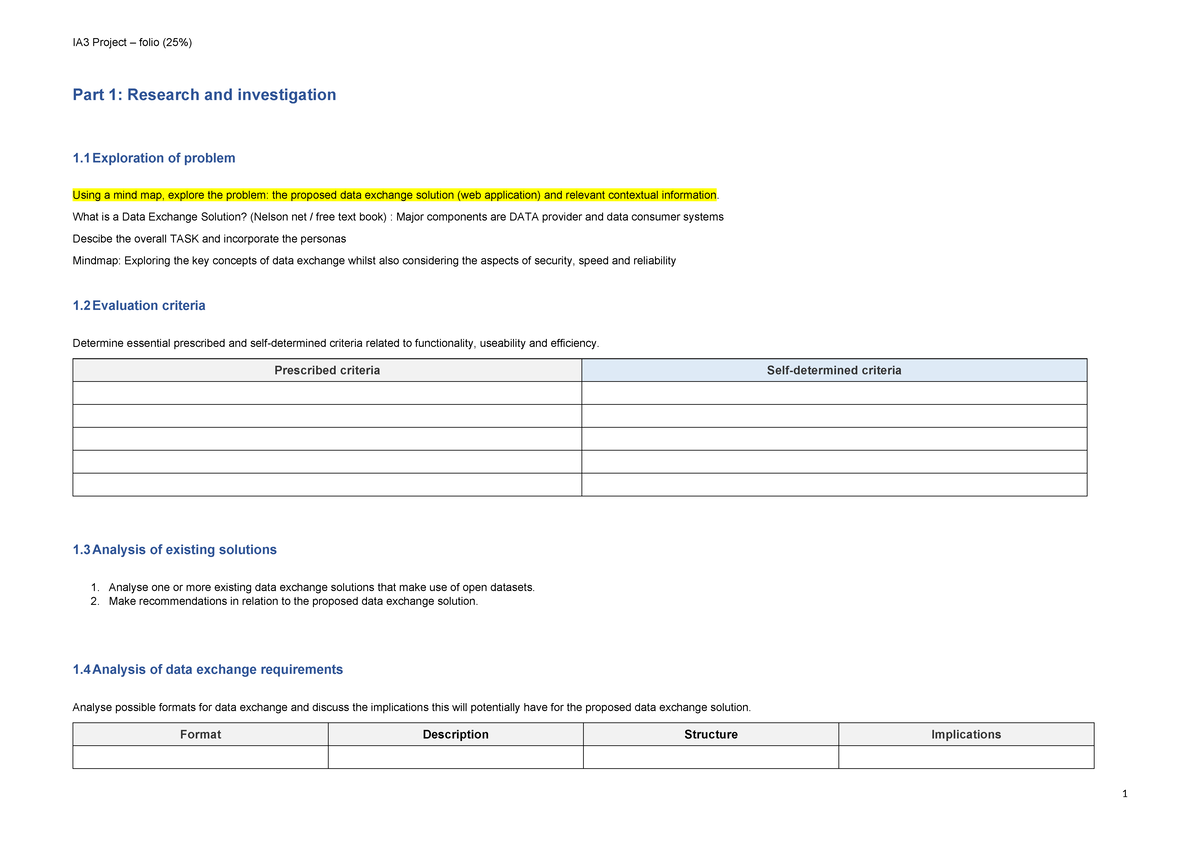Click the yellow highlighted mind map instruction
Viewport: 1200px width, 849px height.
point(395,195)
